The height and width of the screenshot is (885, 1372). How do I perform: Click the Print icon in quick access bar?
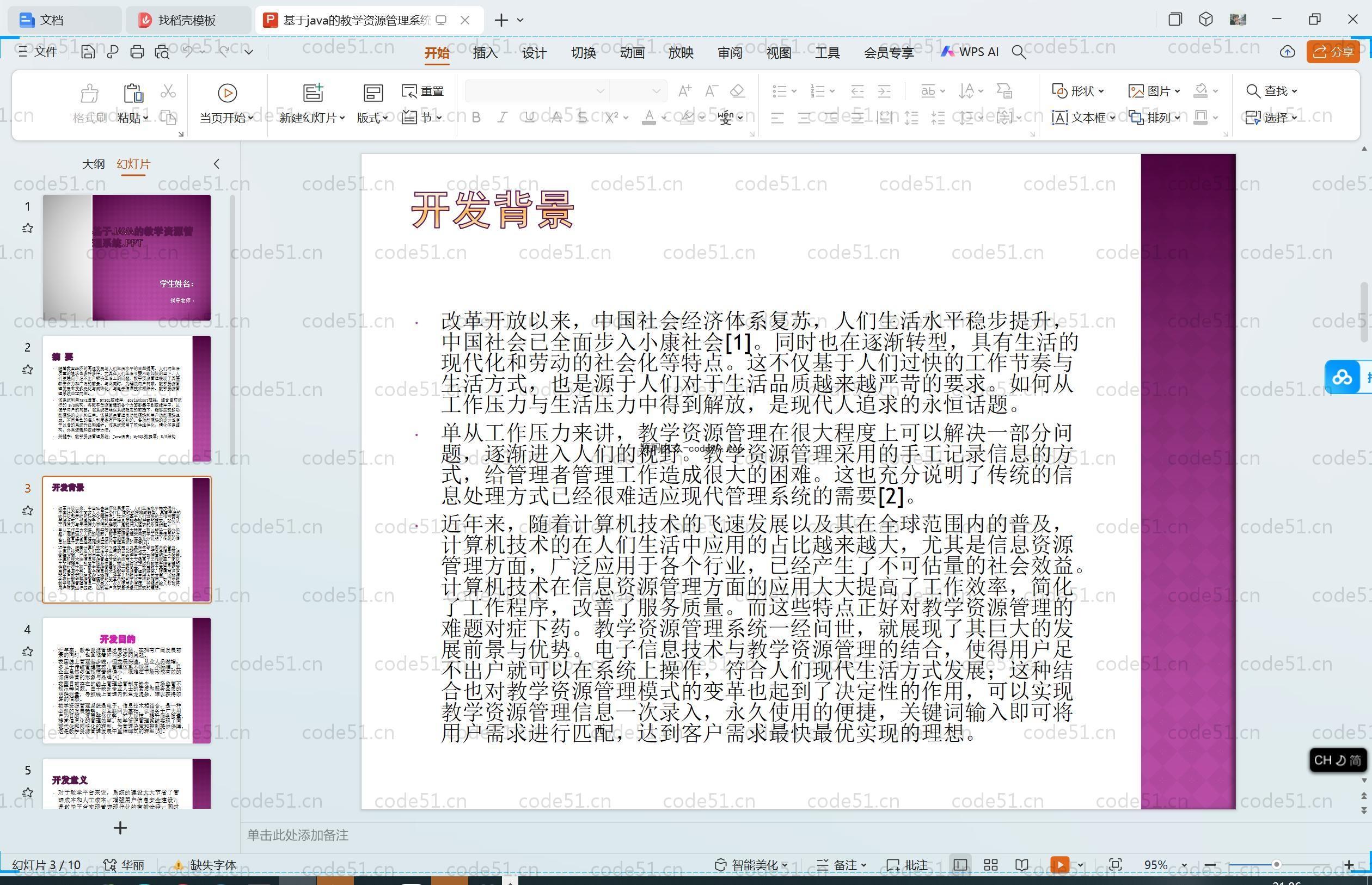click(137, 52)
